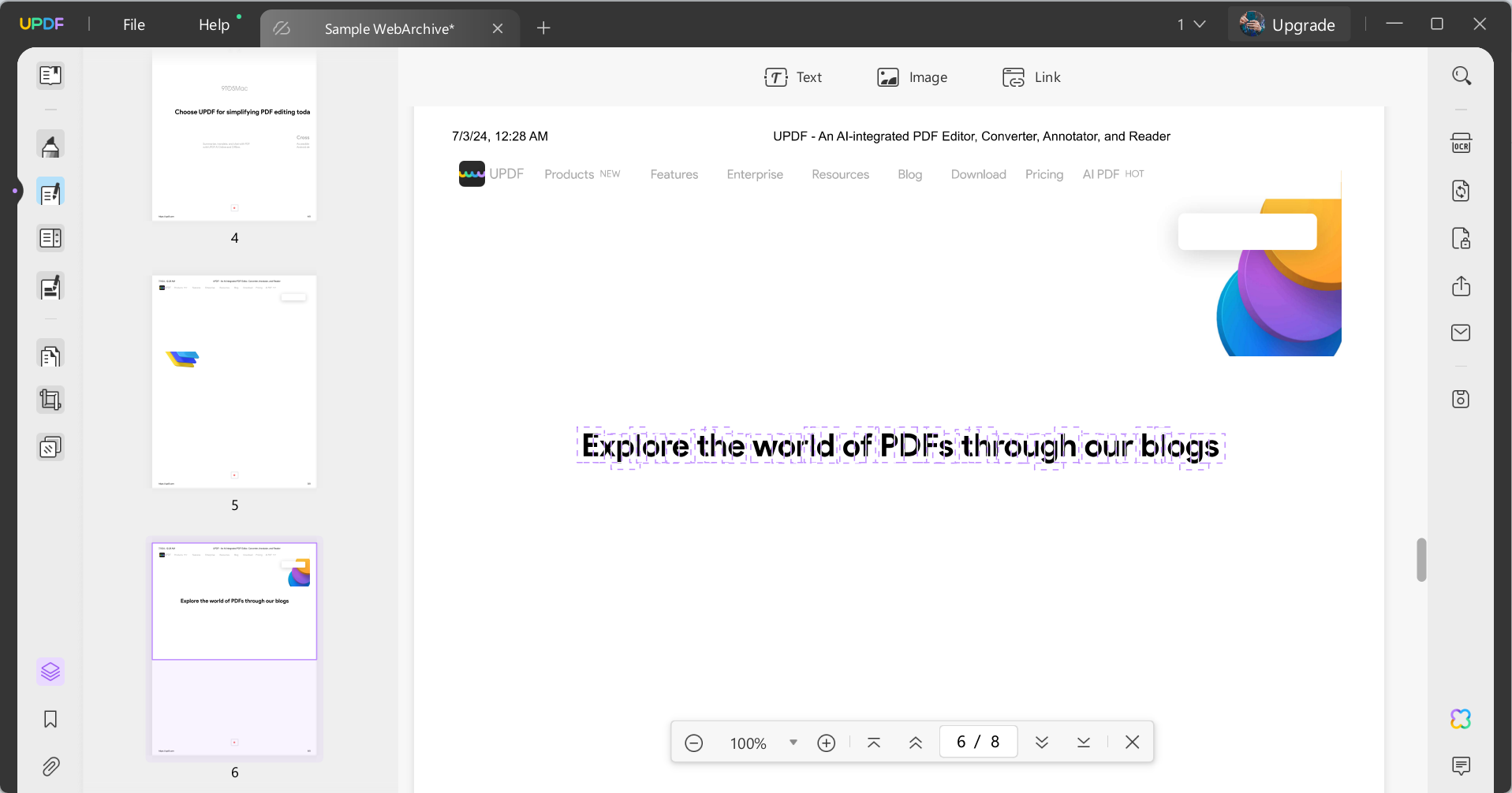Open the AI Assistant icon
This screenshot has width=1512, height=793.
[x=1461, y=718]
